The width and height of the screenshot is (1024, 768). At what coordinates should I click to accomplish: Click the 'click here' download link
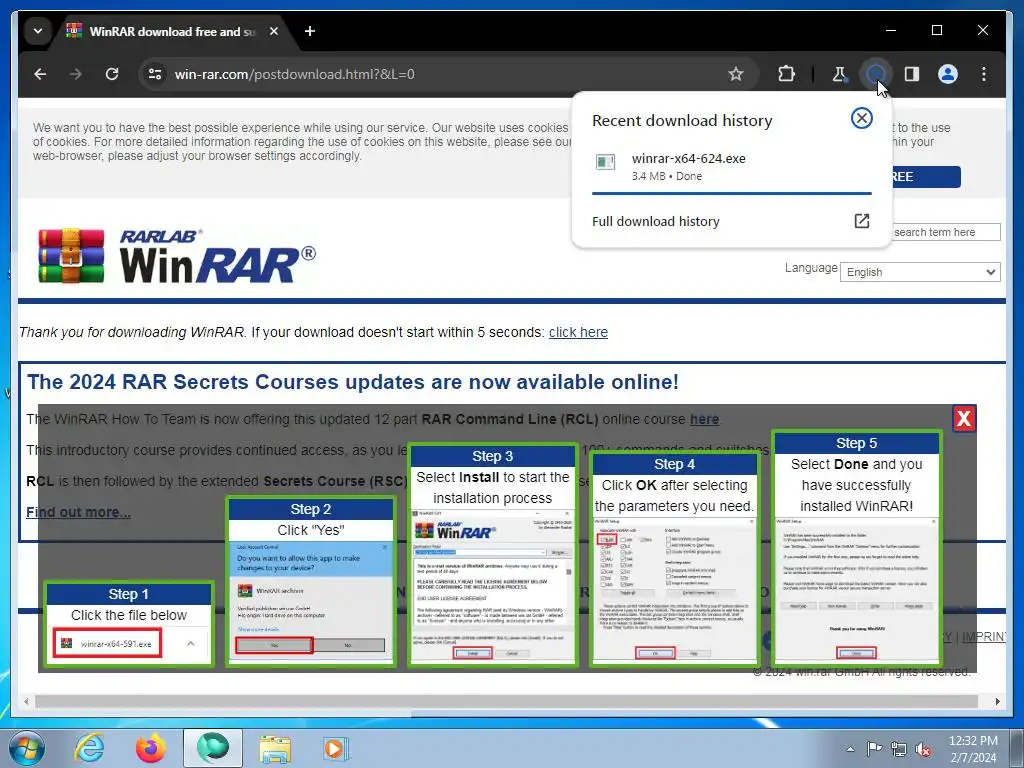[578, 332]
